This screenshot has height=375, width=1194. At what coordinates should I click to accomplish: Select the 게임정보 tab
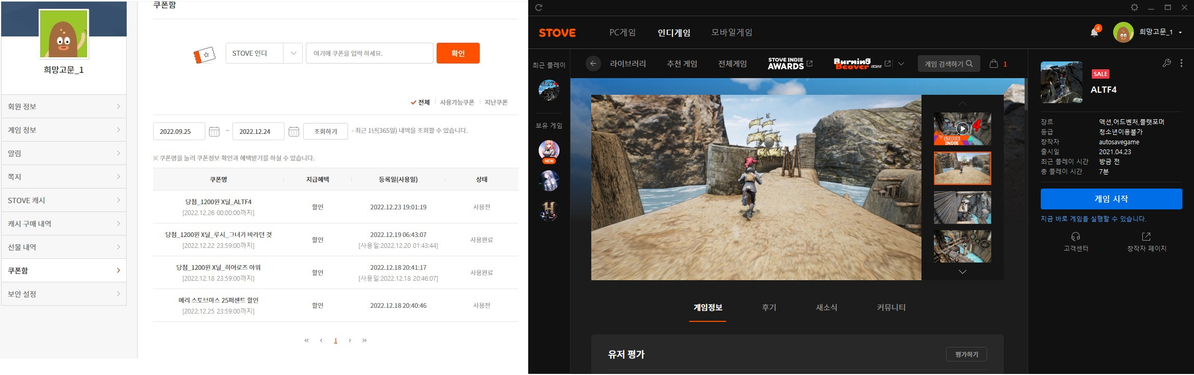click(x=707, y=308)
